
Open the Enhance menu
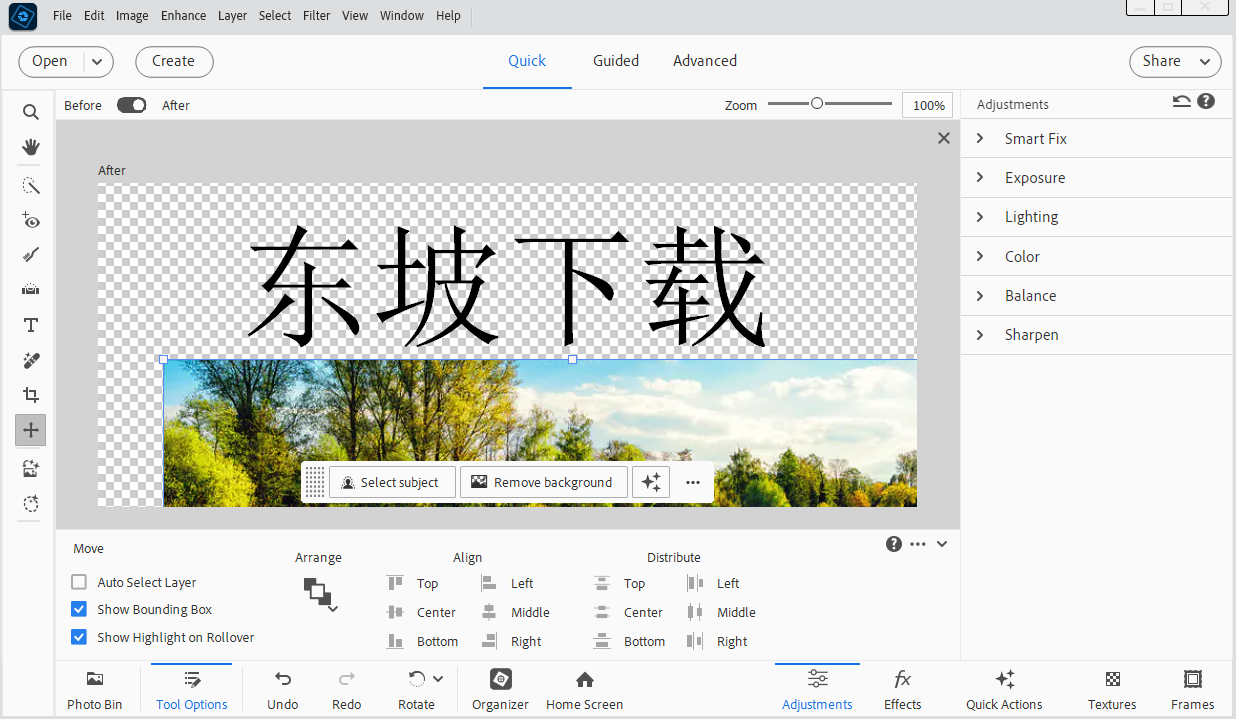point(183,15)
